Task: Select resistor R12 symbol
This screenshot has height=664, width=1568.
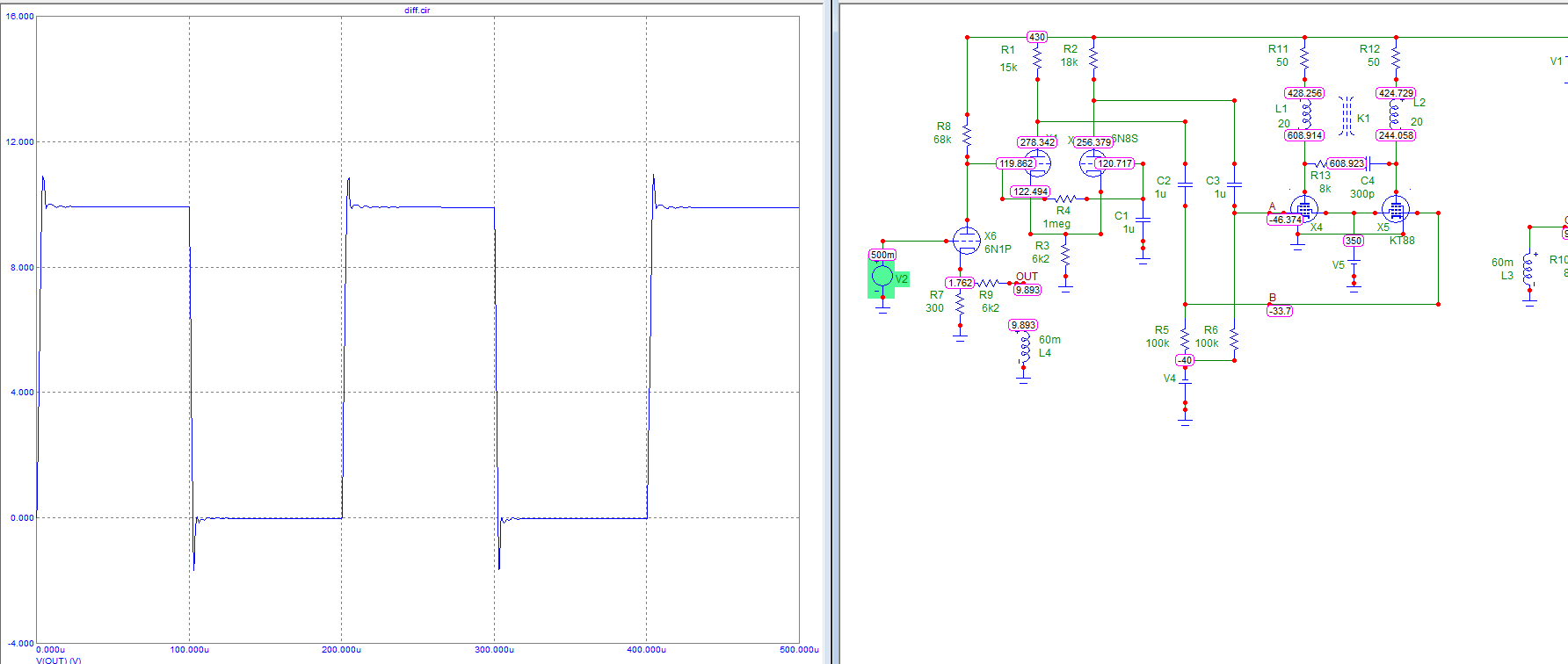Action: coord(1396,58)
